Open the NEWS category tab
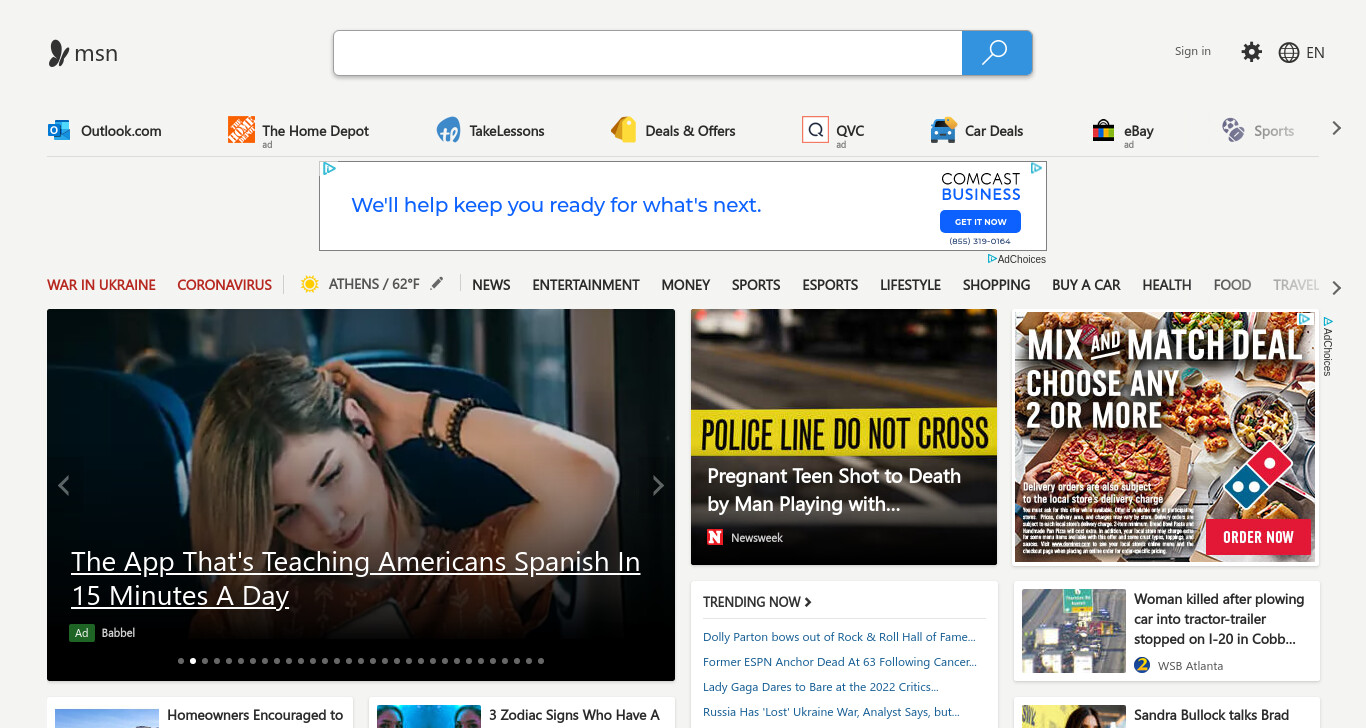This screenshot has height=728, width=1366. pyautogui.click(x=491, y=285)
